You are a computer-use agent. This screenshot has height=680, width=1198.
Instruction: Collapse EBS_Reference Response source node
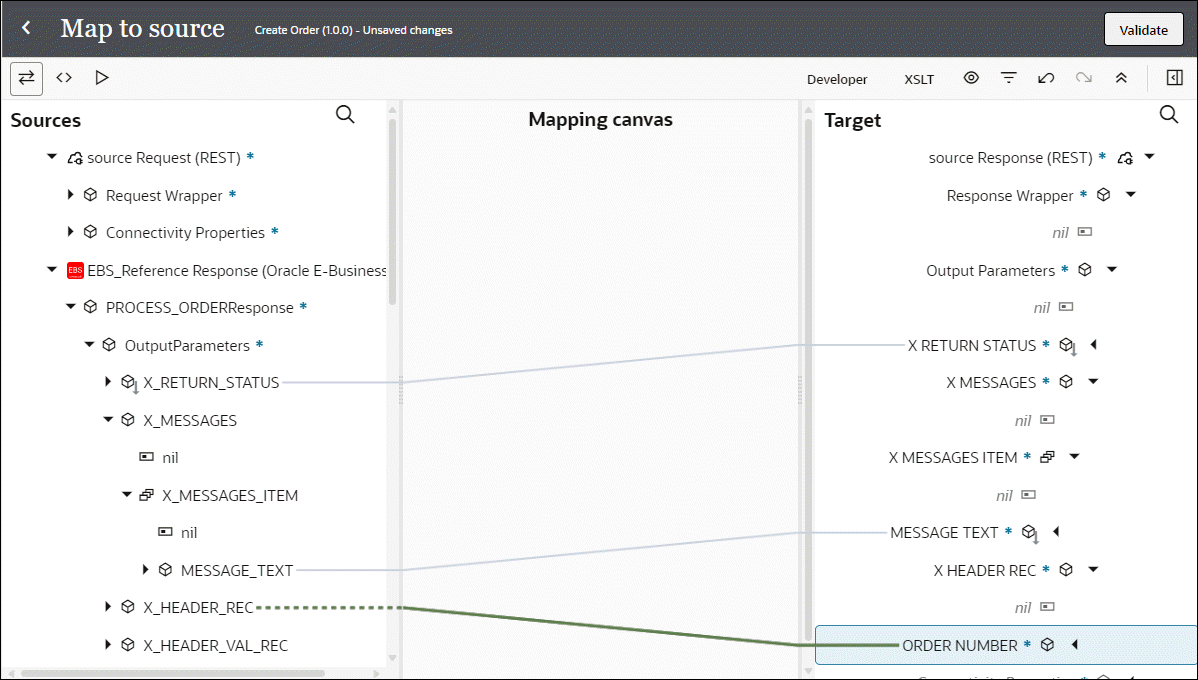52,270
